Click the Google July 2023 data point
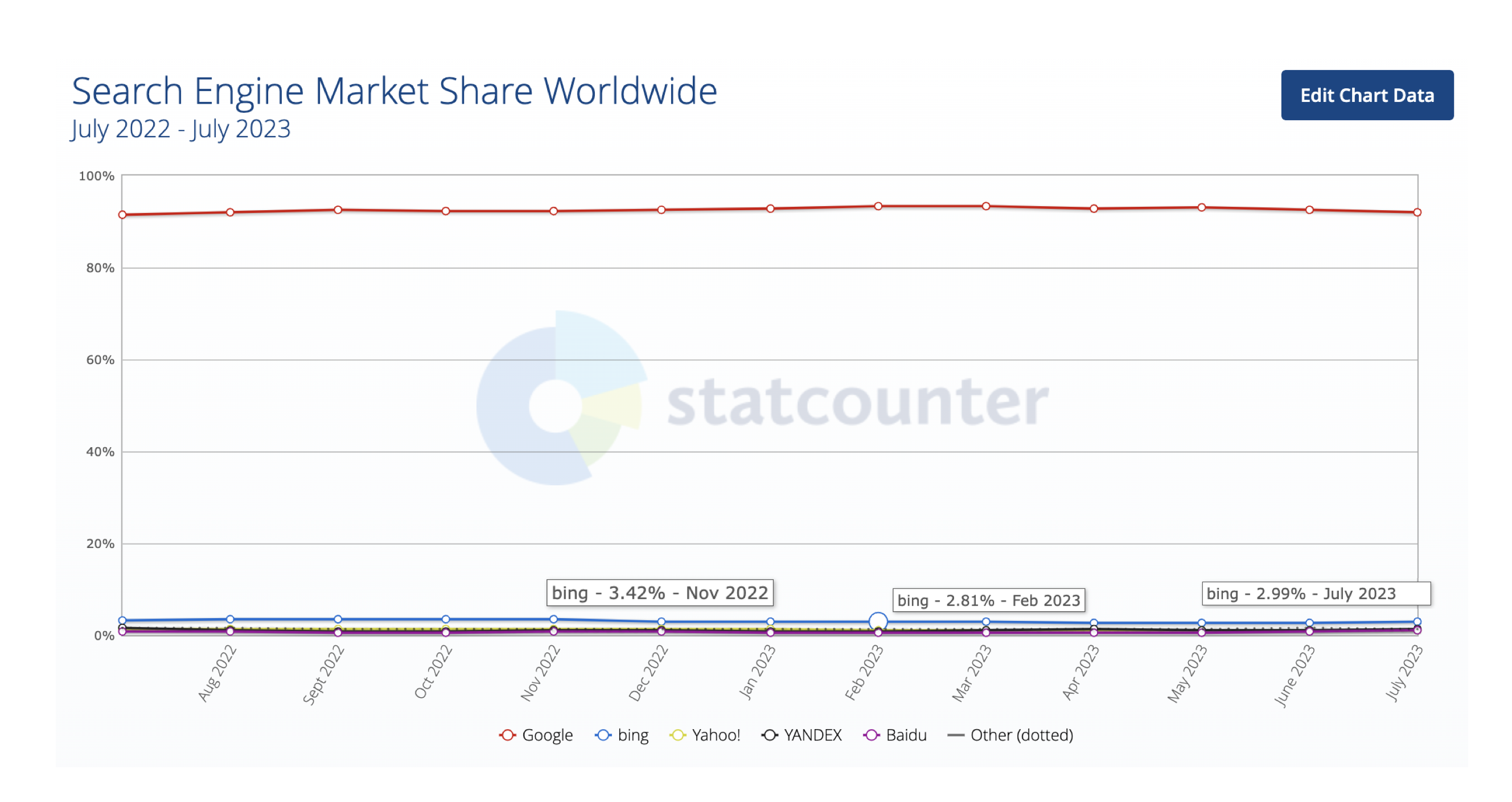Viewport: 1512px width, 802px height. [x=1417, y=212]
